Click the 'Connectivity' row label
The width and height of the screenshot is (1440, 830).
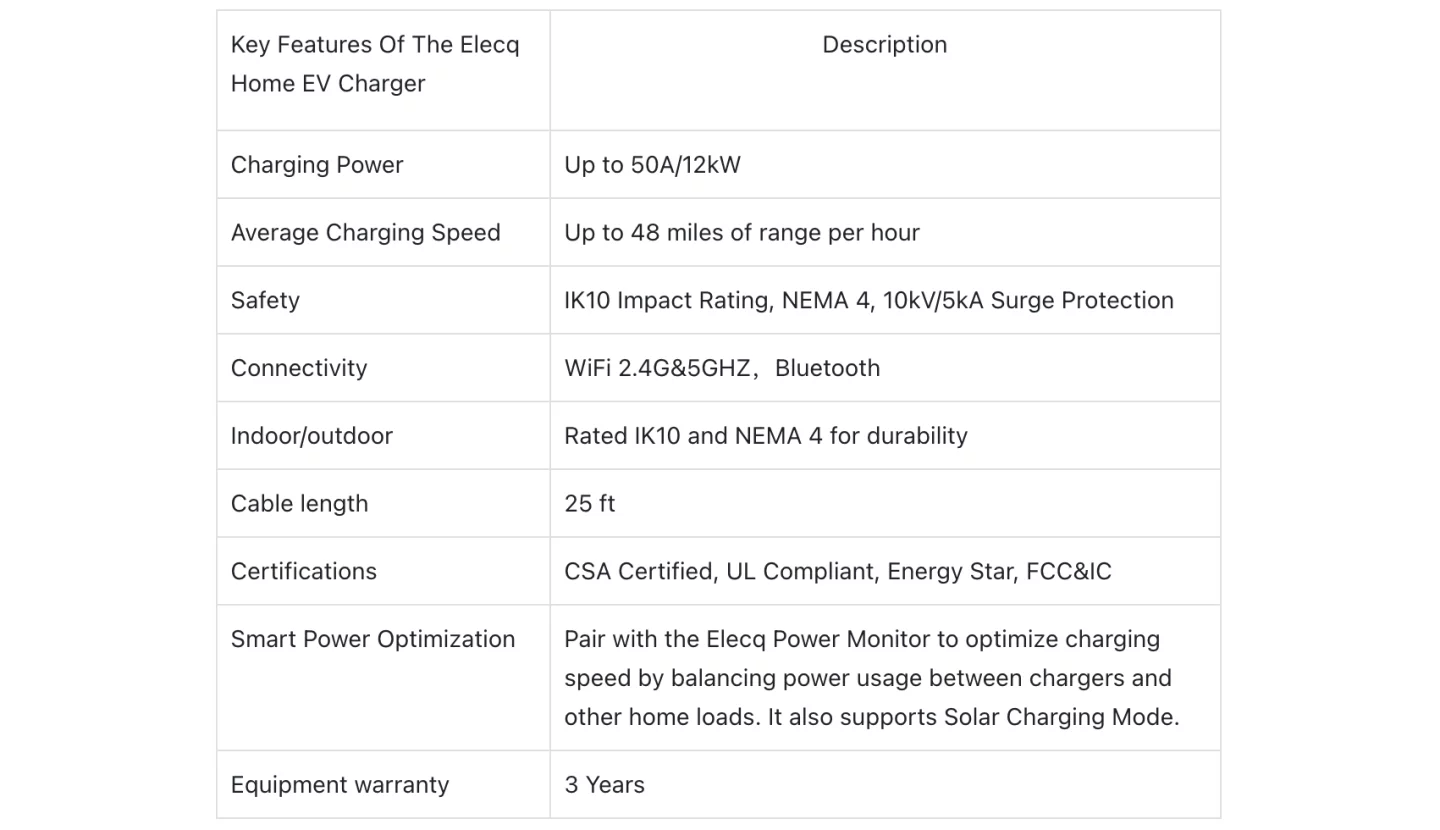[299, 368]
